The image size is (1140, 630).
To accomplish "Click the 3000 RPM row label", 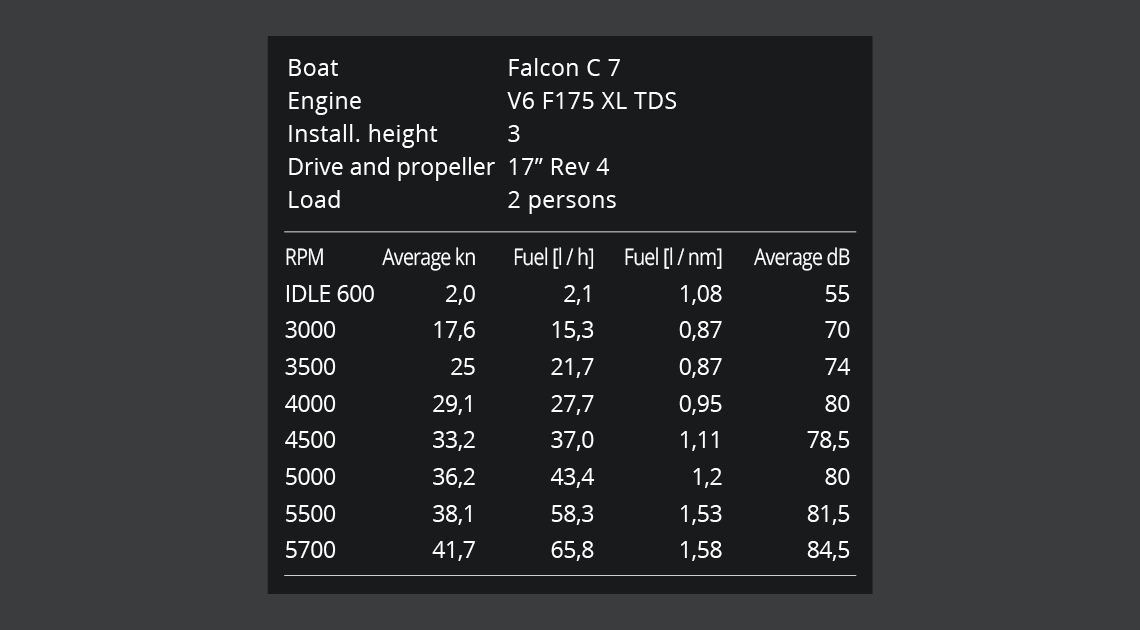I will click(310, 330).
